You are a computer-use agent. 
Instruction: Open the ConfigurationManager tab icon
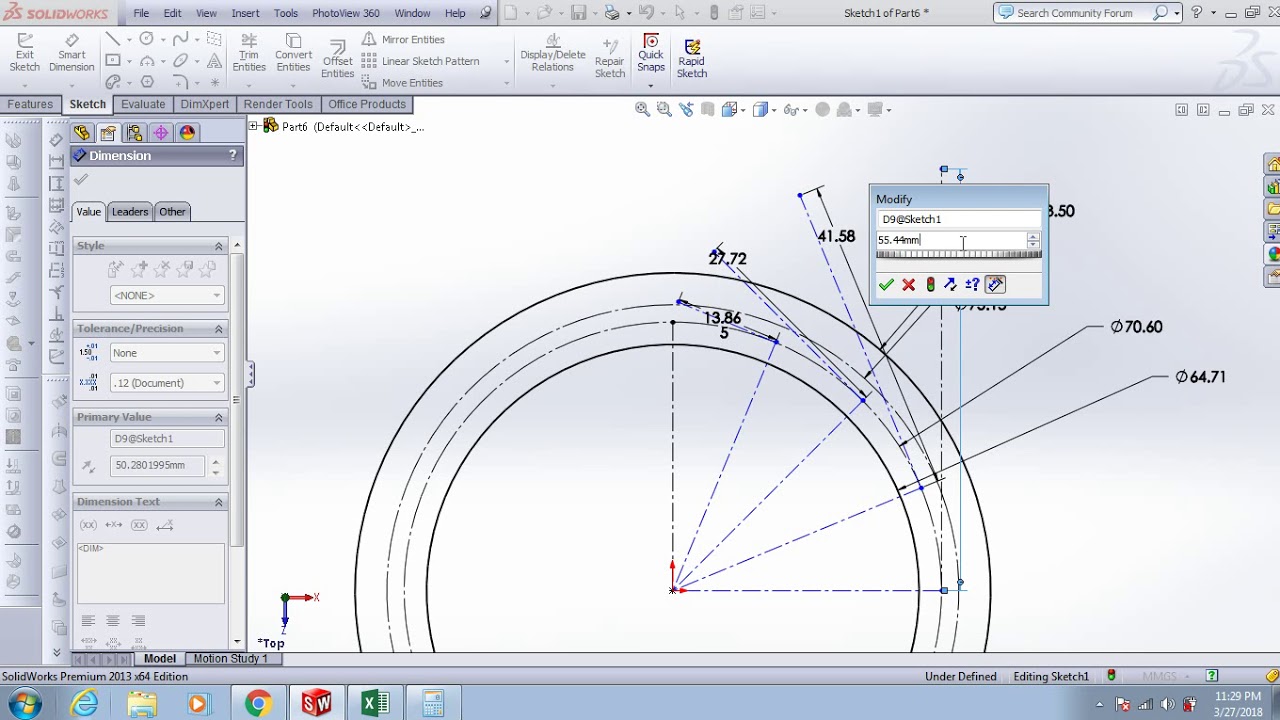tap(134, 133)
